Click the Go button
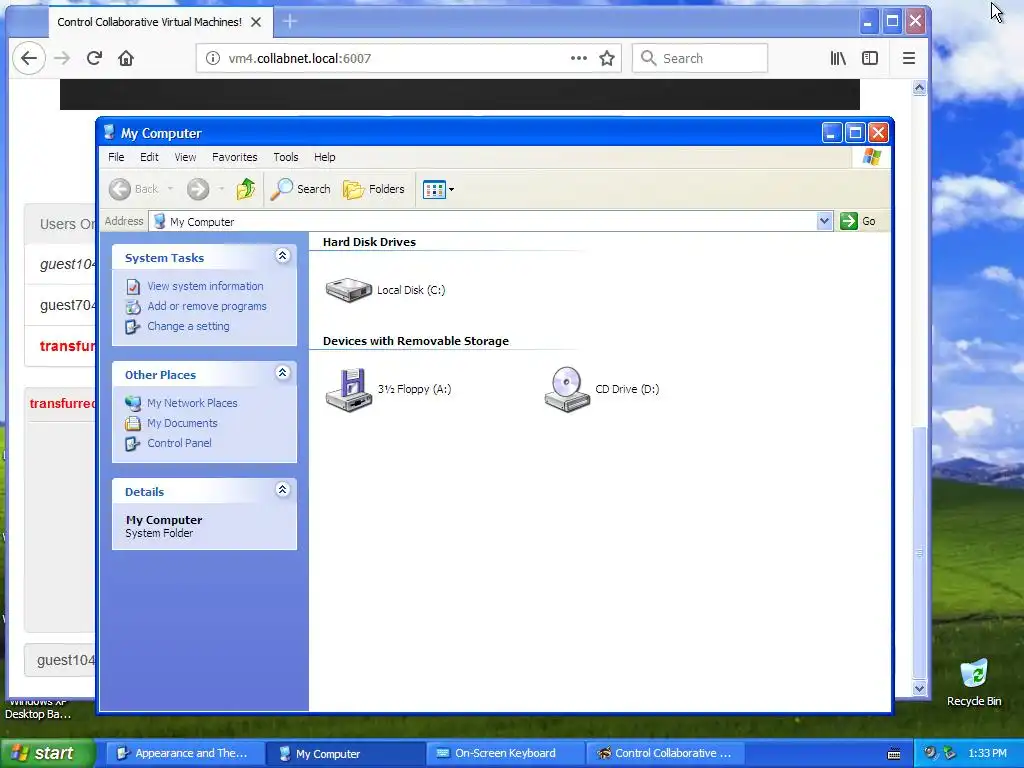Screen dimensions: 1024x768 [x=857, y=221]
